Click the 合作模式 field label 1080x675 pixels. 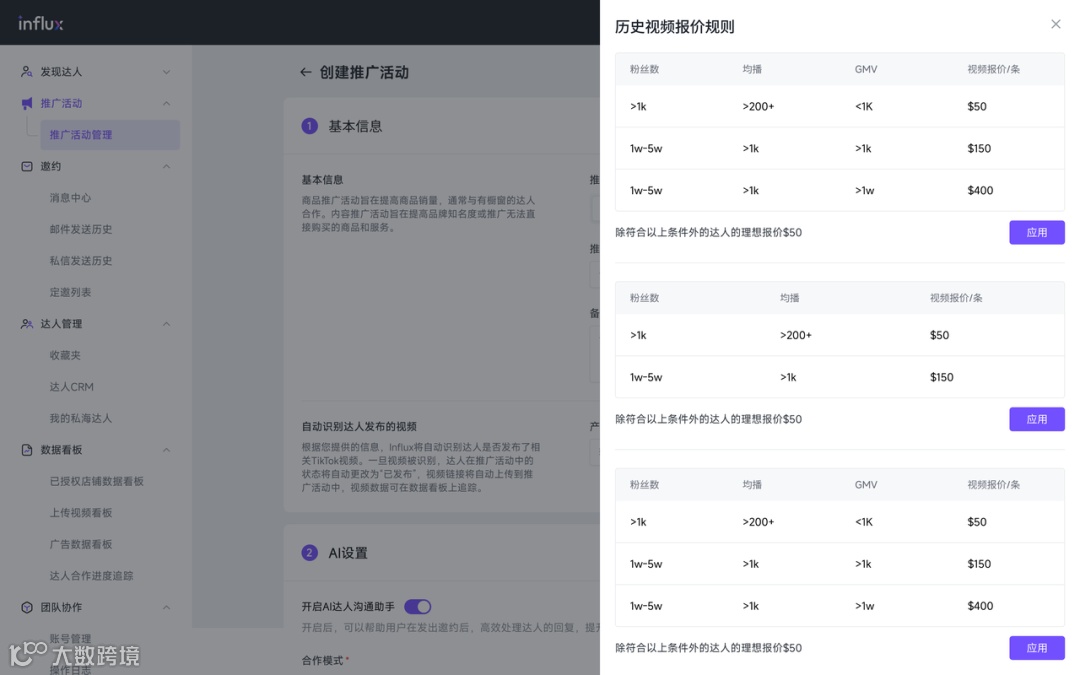pos(322,660)
